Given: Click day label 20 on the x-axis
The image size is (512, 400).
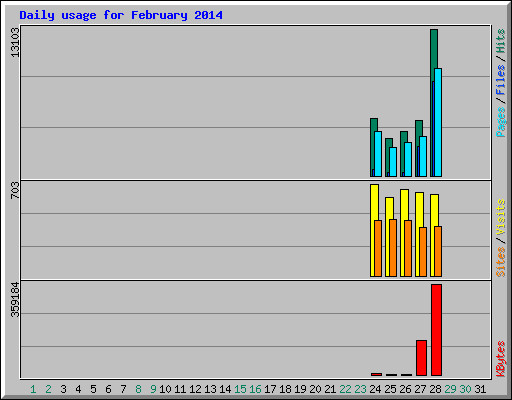Looking at the screenshot, I should [315, 389].
